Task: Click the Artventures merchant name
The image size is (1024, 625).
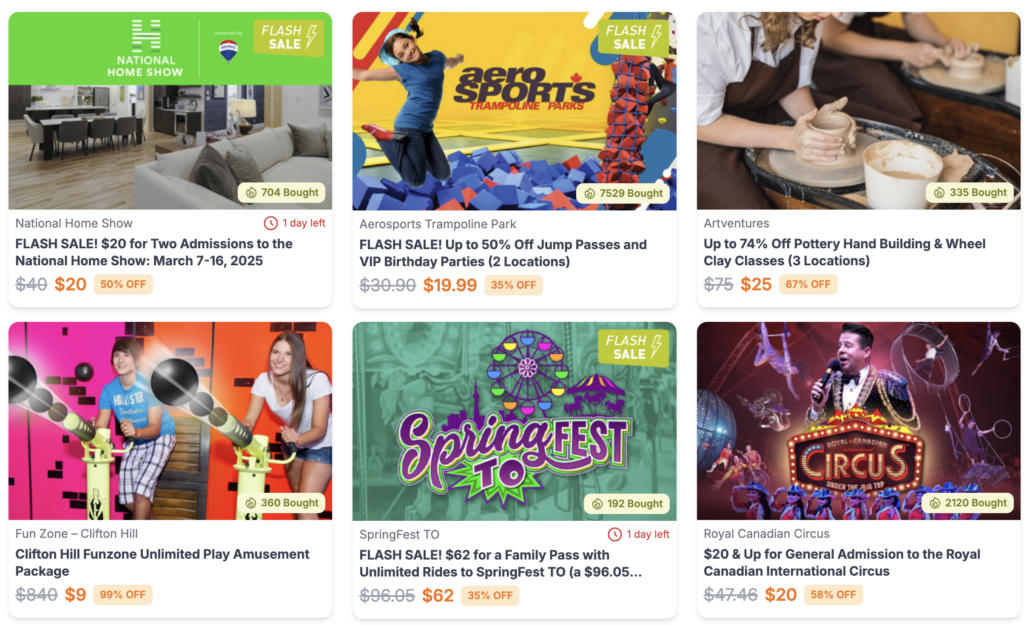Action: click(736, 223)
